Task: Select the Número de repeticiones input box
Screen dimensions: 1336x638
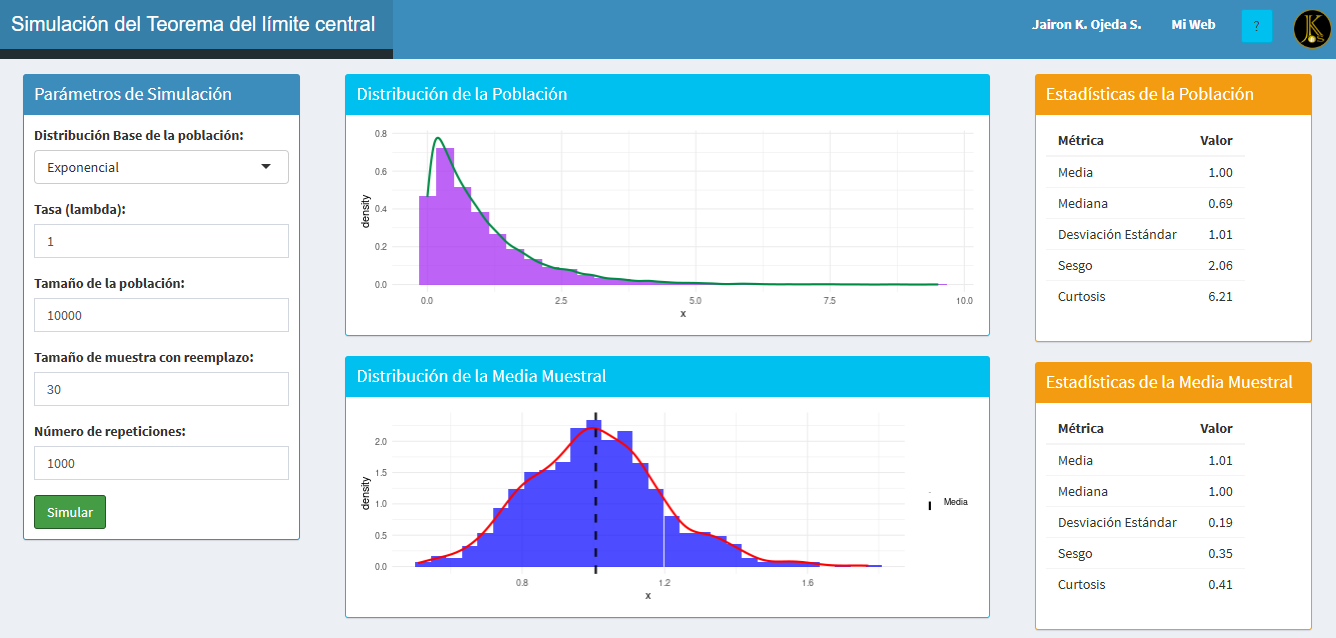Action: (161, 463)
